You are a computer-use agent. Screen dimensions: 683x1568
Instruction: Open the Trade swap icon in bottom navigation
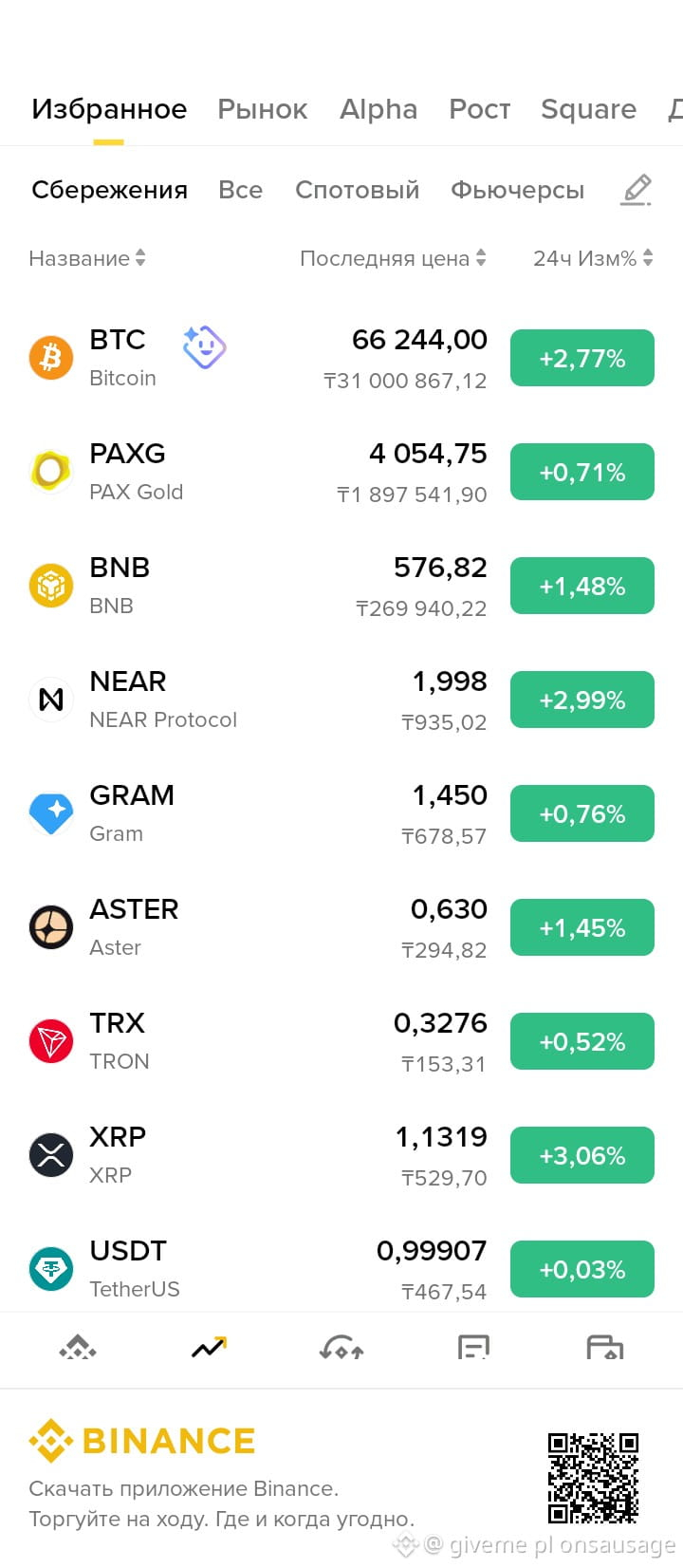click(x=341, y=1347)
